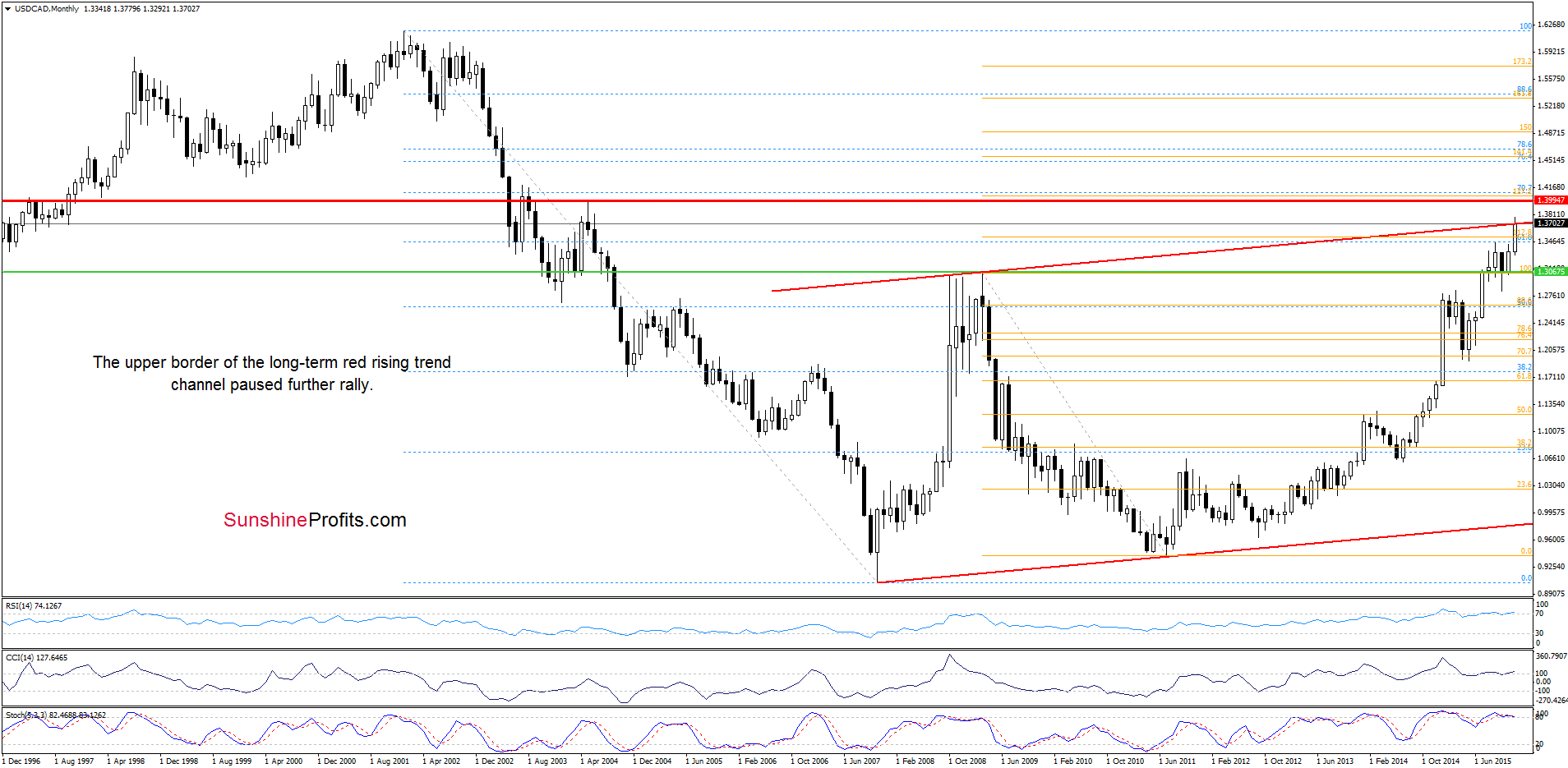
Task: Click the 1.48715 price axis label
Action: pos(1551,133)
